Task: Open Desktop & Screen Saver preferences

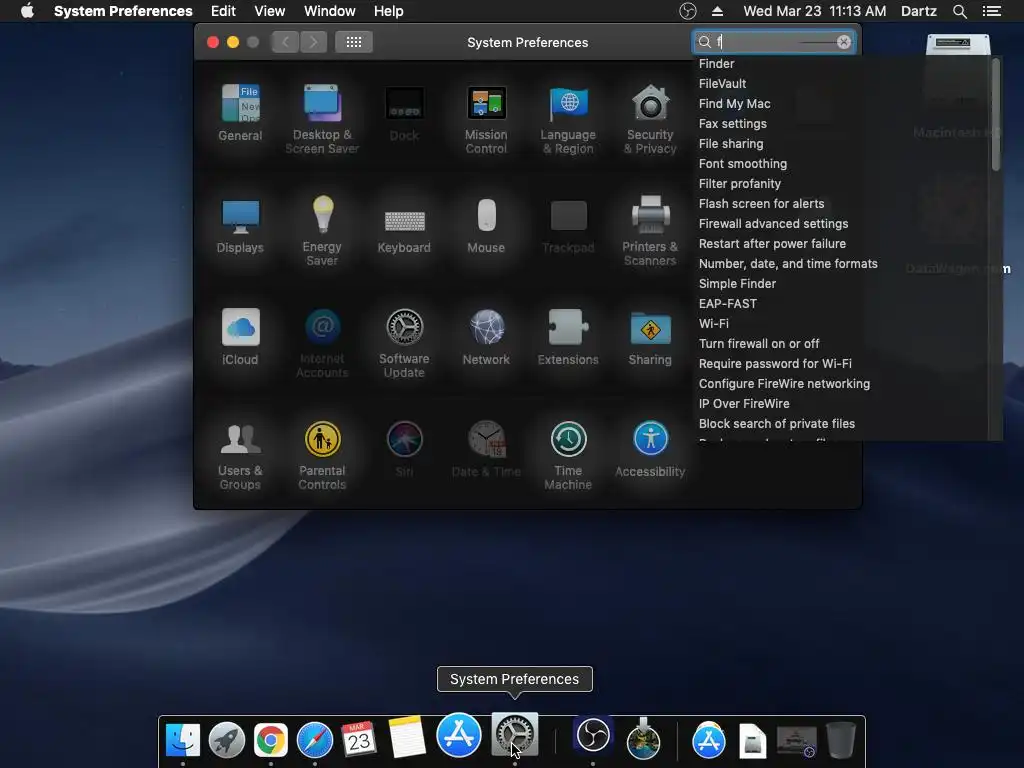Action: 322,119
